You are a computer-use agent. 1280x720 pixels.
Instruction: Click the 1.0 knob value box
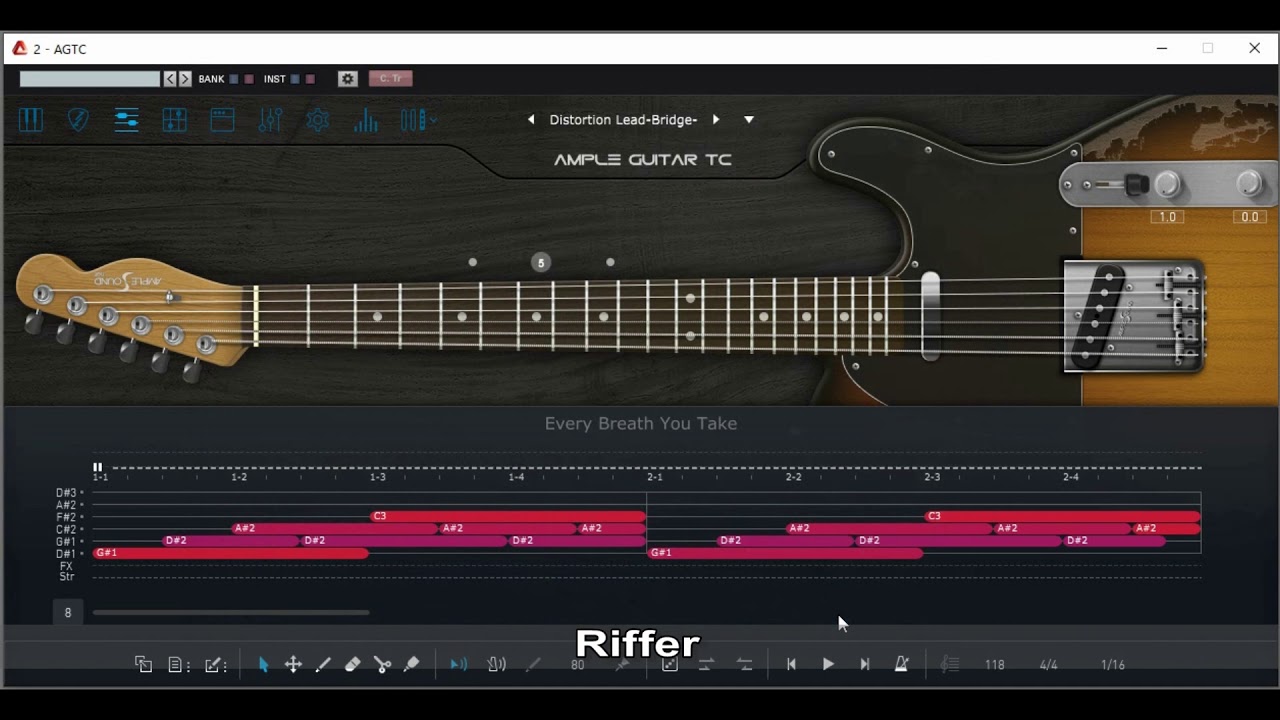[1167, 217]
